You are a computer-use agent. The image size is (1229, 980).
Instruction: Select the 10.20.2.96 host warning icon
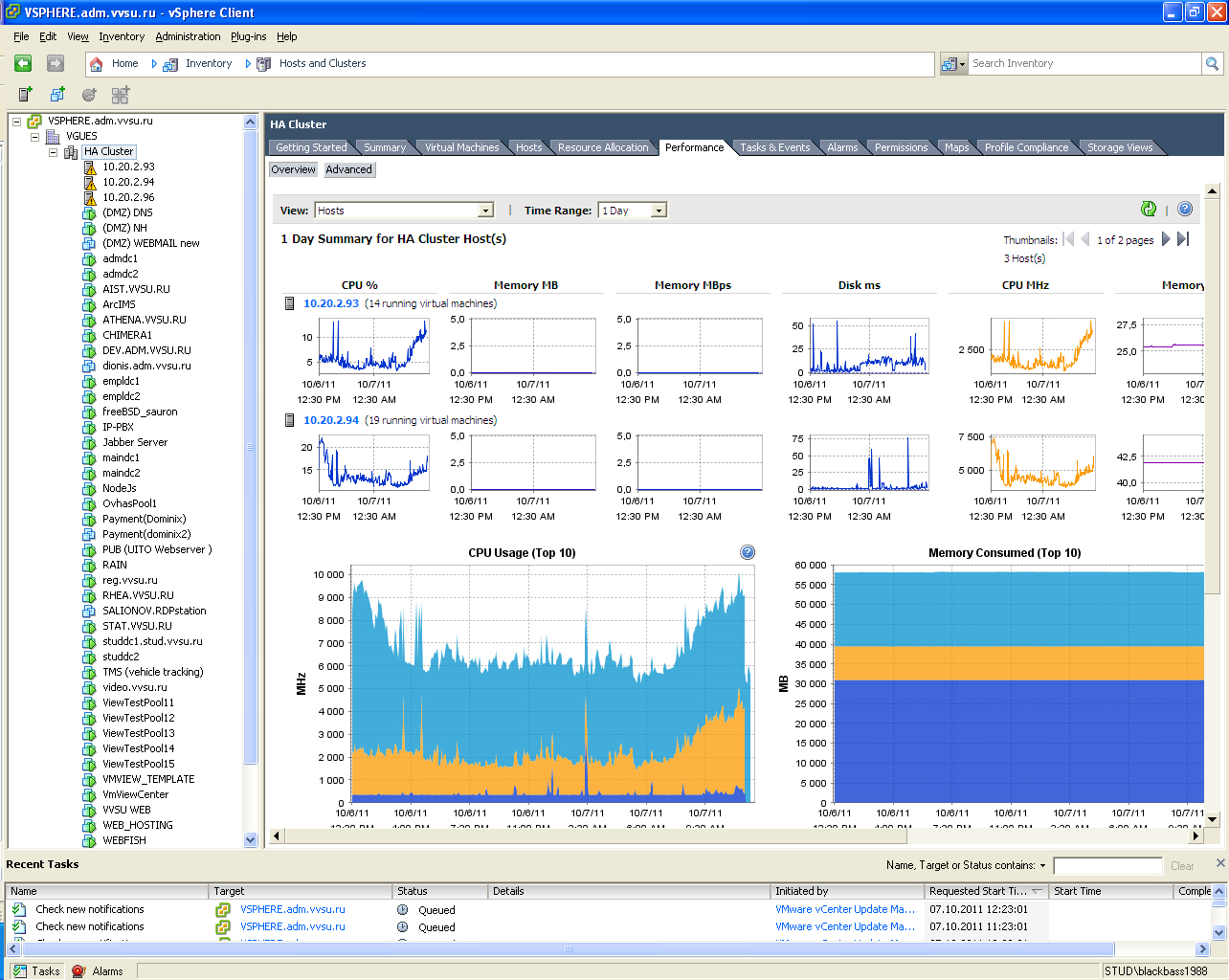pos(90,197)
